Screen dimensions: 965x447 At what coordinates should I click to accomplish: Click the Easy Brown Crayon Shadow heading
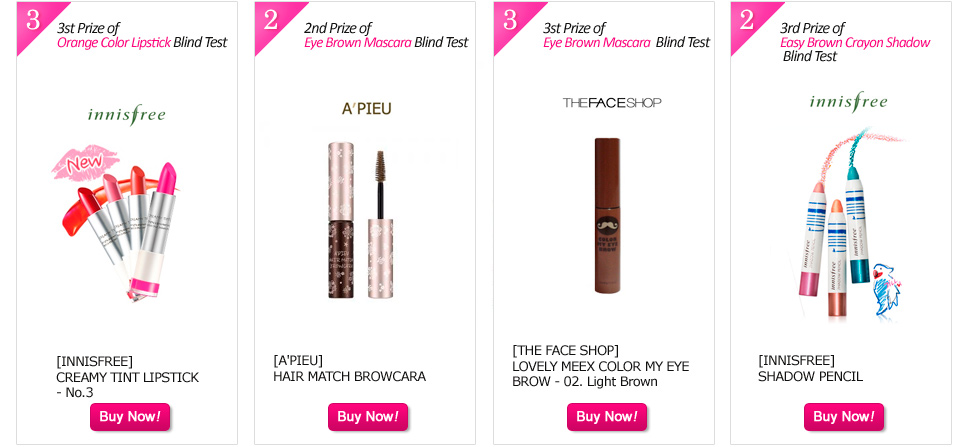click(855, 42)
